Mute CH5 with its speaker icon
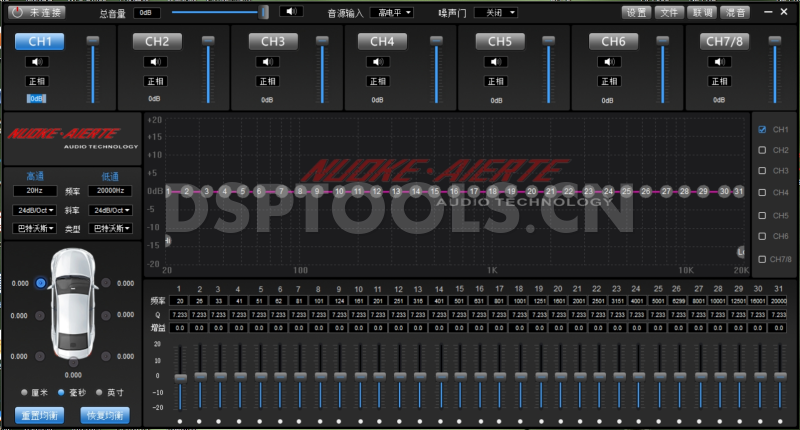The height and width of the screenshot is (430, 800). pos(496,62)
